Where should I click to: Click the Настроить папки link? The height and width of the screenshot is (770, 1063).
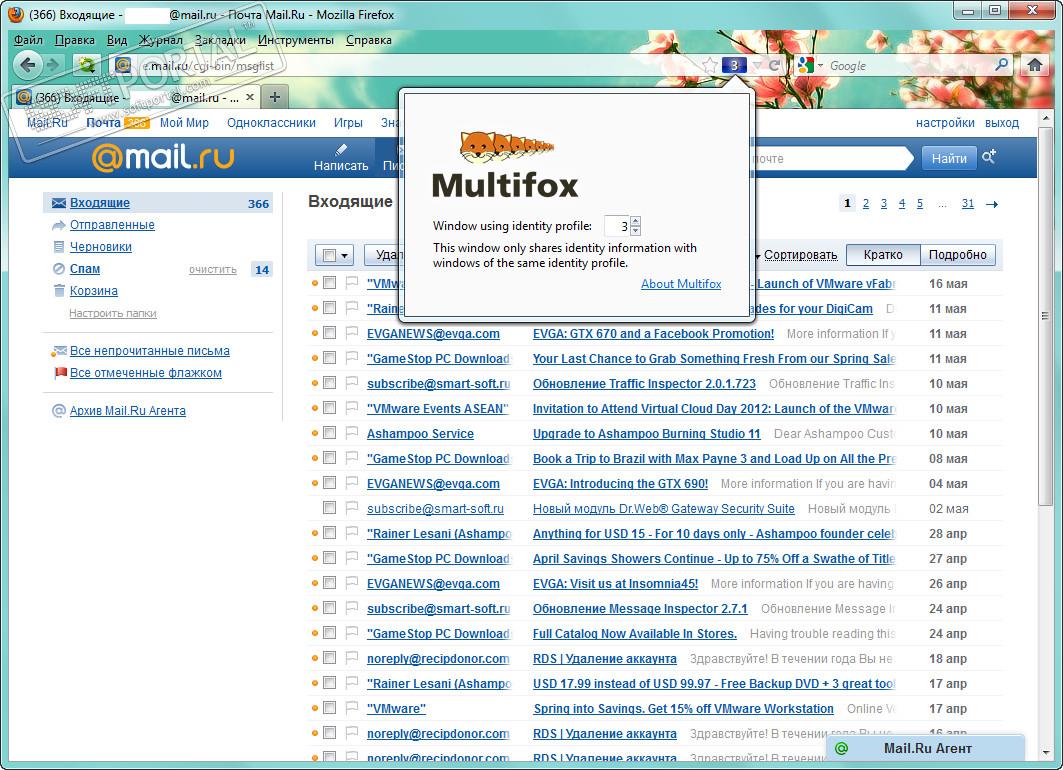(113, 313)
